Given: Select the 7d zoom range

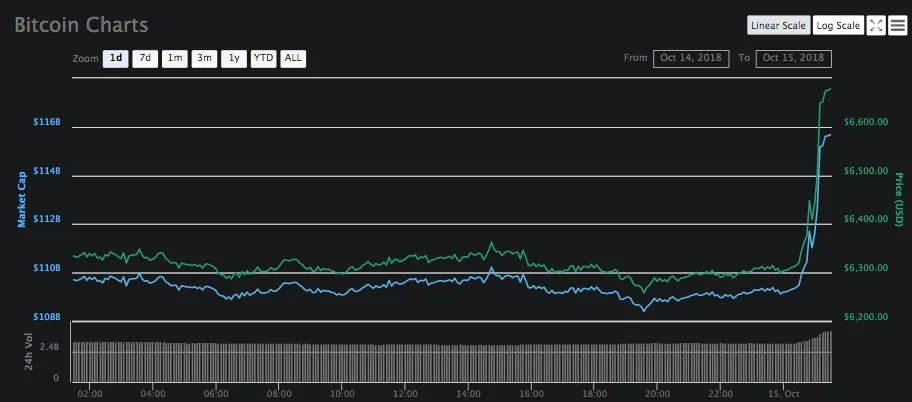Looking at the screenshot, I should tap(145, 58).
